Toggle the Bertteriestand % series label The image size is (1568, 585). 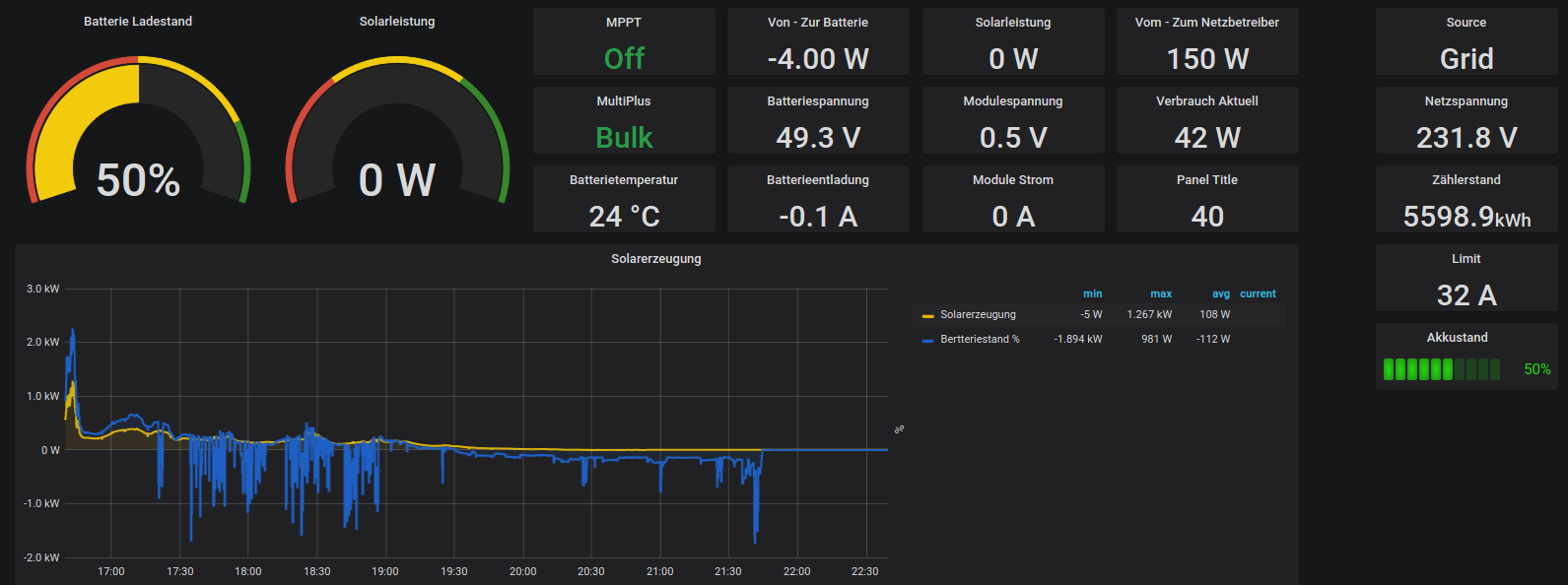(x=980, y=339)
